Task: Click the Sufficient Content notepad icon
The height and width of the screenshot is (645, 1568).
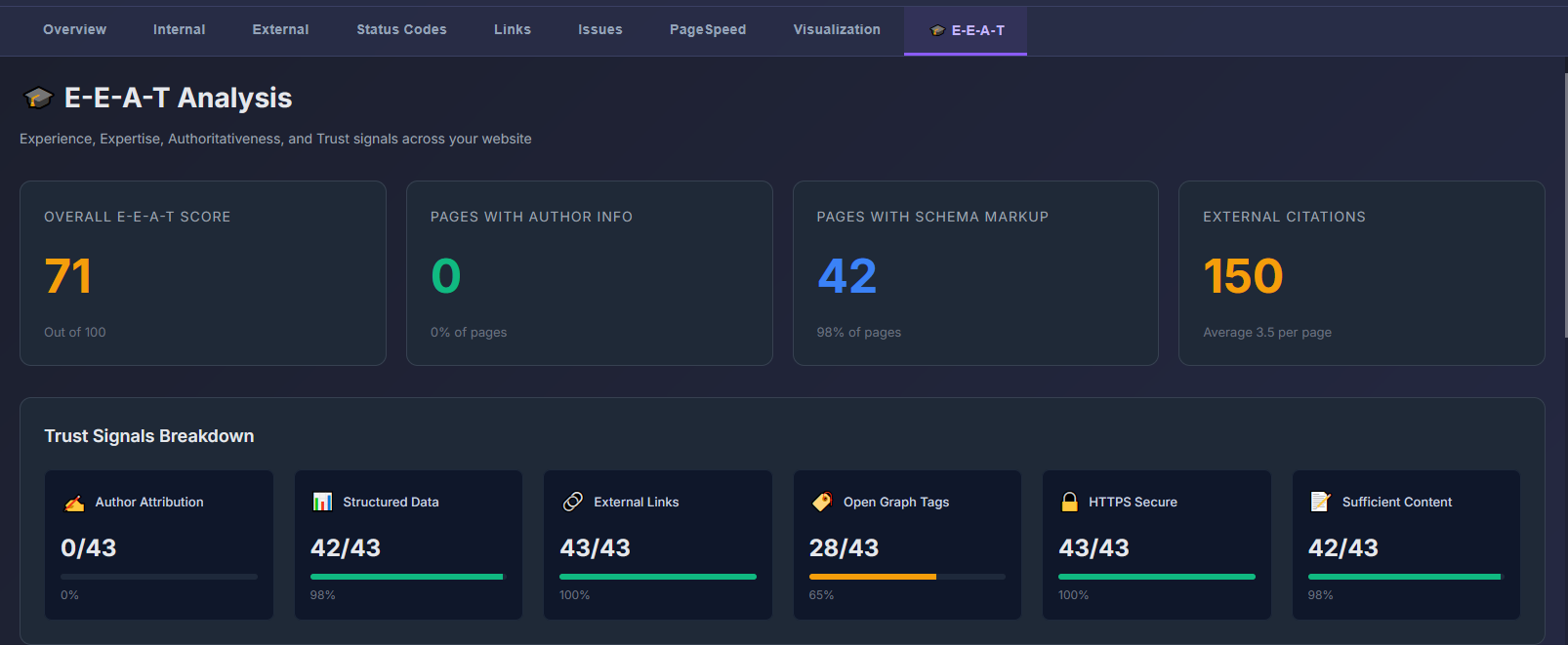Action: point(1320,502)
